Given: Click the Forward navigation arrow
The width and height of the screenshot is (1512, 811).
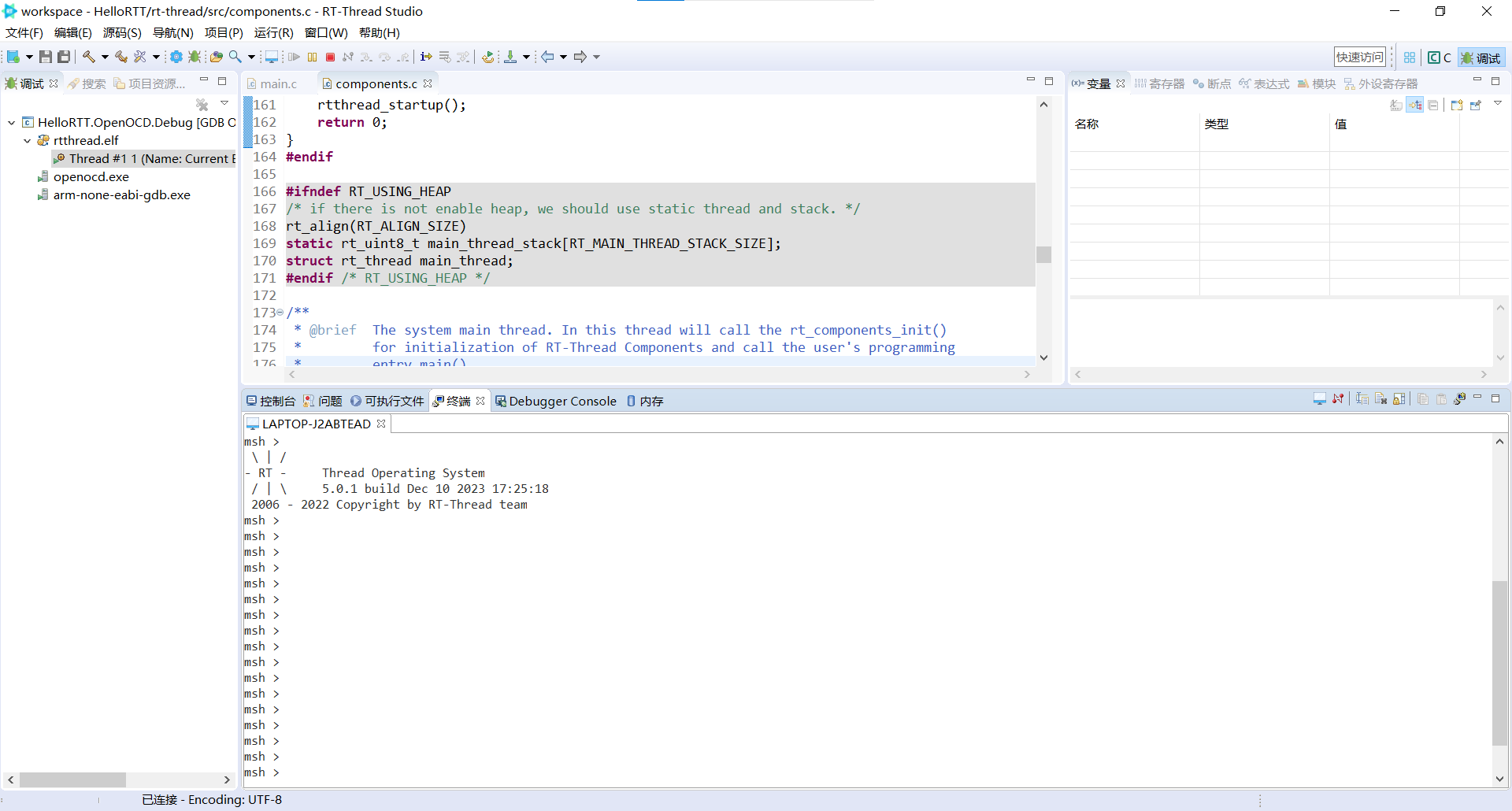Looking at the screenshot, I should pos(580,57).
